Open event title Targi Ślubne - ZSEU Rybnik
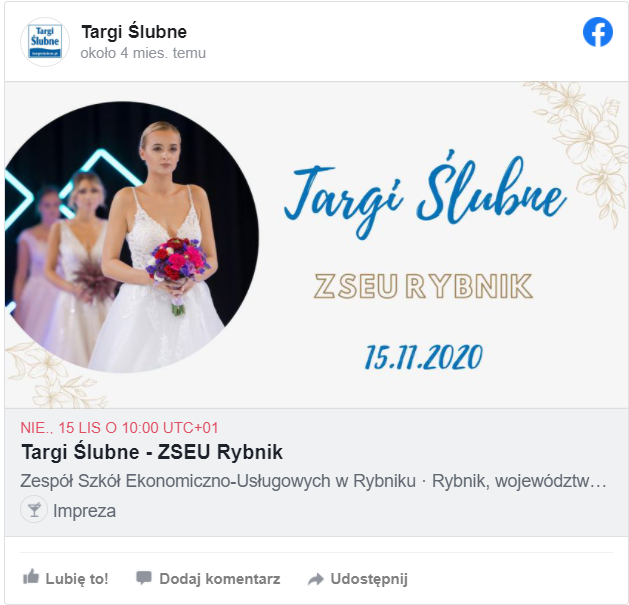The height and width of the screenshot is (605, 629). click(152, 452)
